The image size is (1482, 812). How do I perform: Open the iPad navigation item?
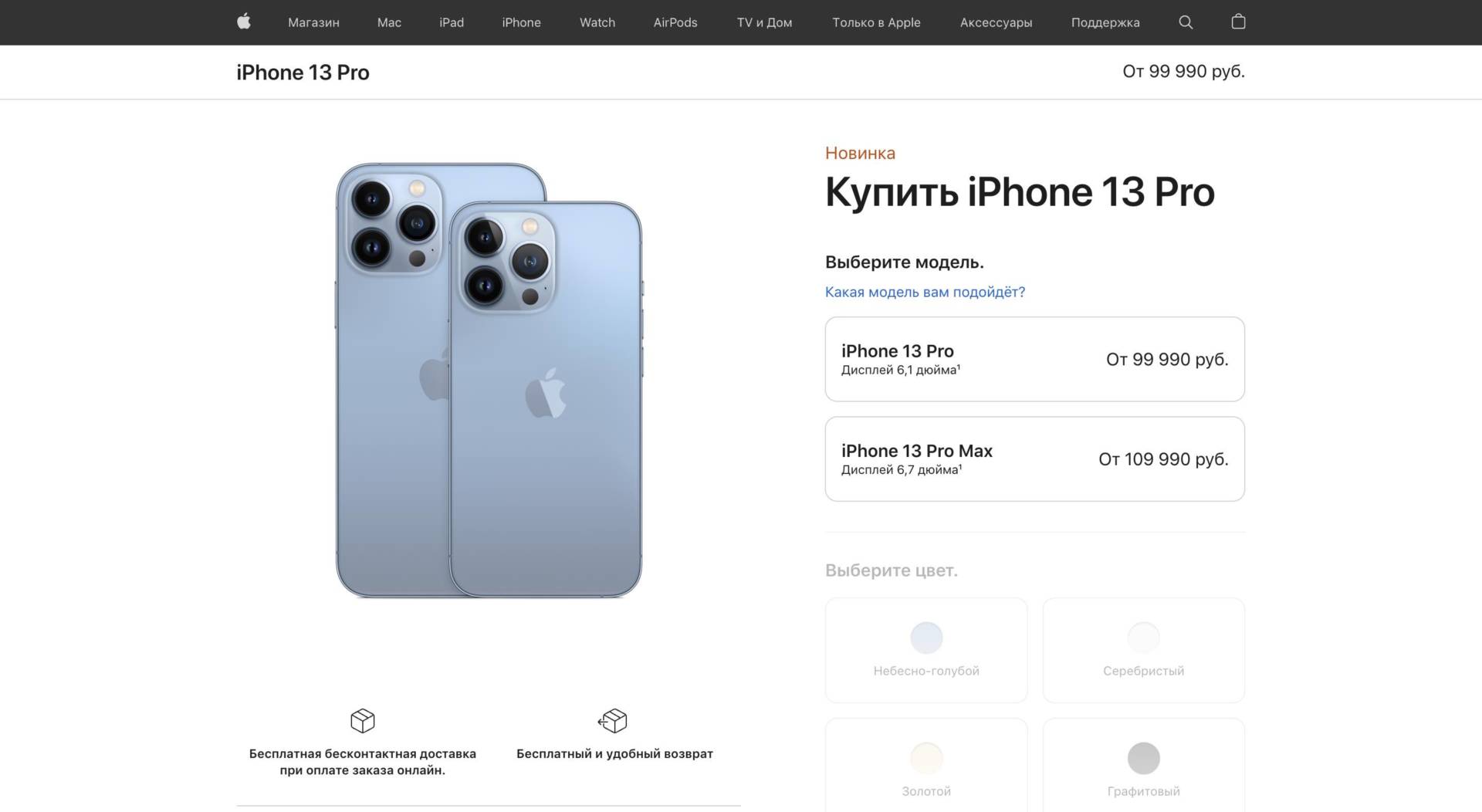point(452,22)
